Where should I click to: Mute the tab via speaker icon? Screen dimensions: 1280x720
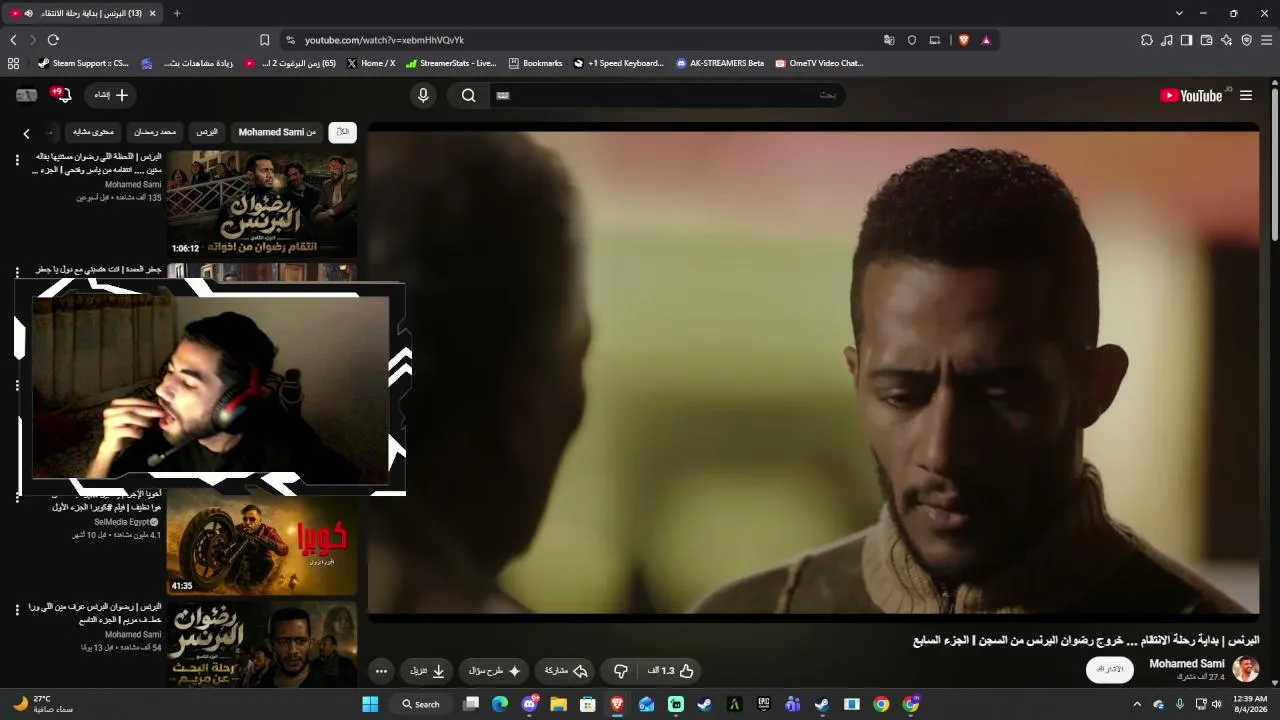pos(28,13)
